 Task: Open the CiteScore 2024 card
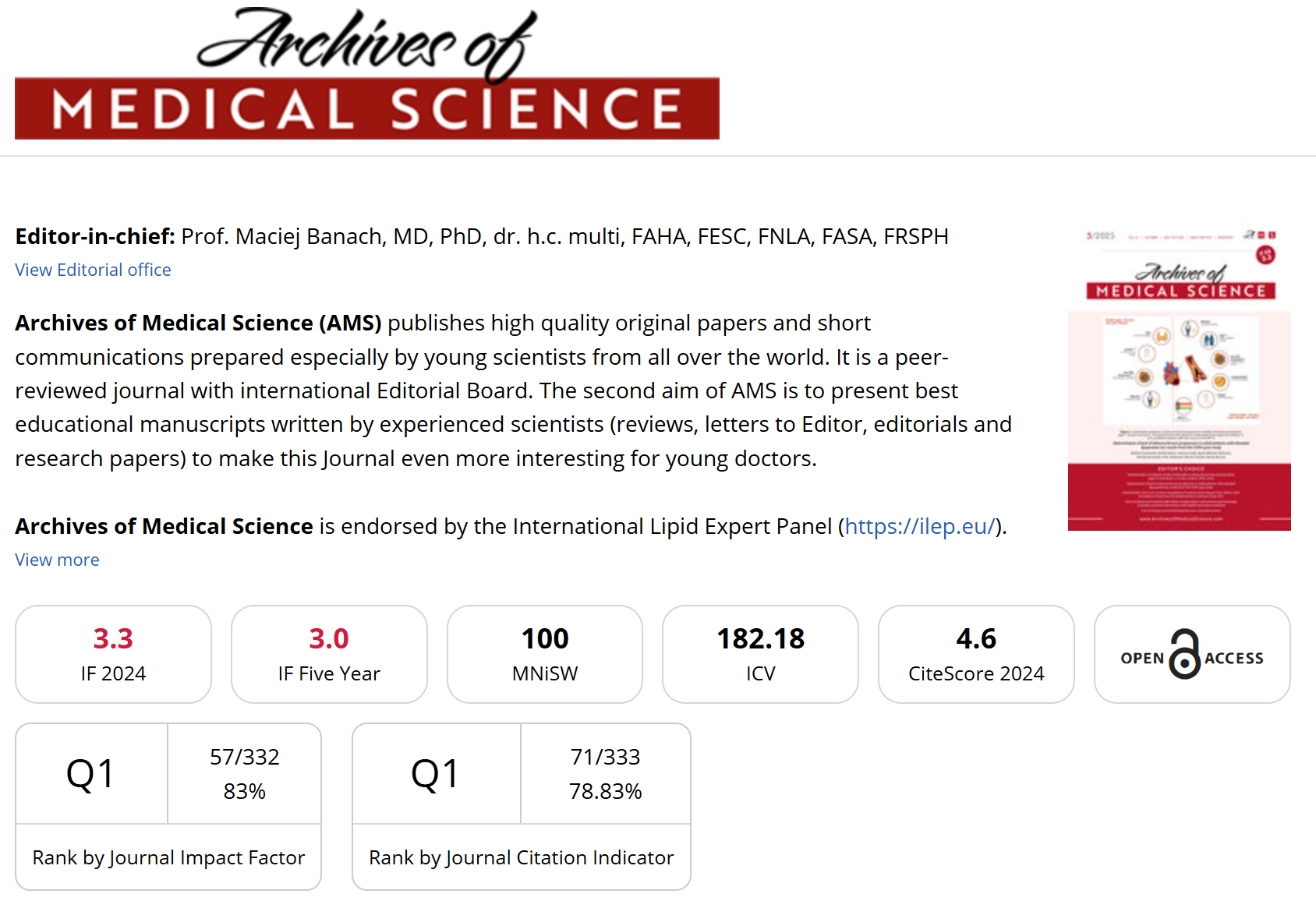coord(976,654)
